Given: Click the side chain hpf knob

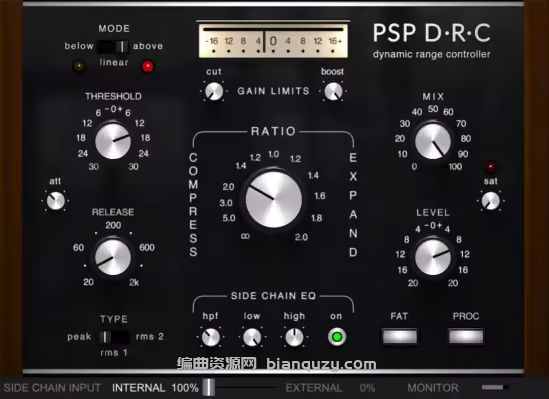Looking at the screenshot, I should [210, 337].
